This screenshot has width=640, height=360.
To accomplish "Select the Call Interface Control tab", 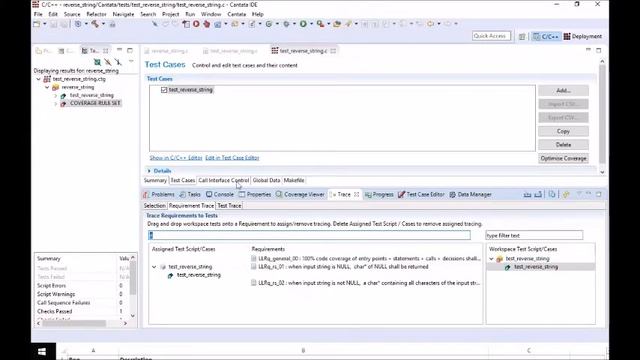I will click(x=224, y=180).
